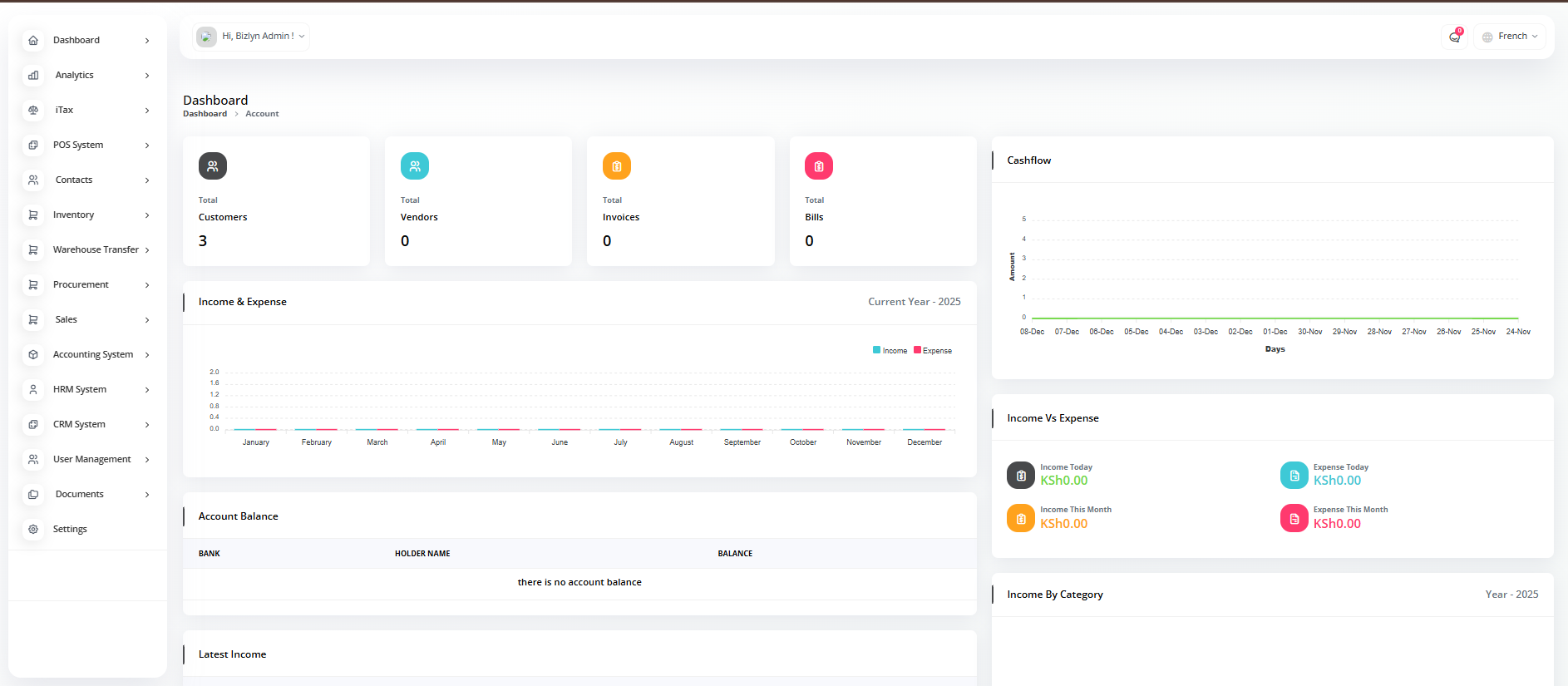Image resolution: width=1568 pixels, height=686 pixels.
Task: Expand the iTax menu chevron
Action: point(147,111)
